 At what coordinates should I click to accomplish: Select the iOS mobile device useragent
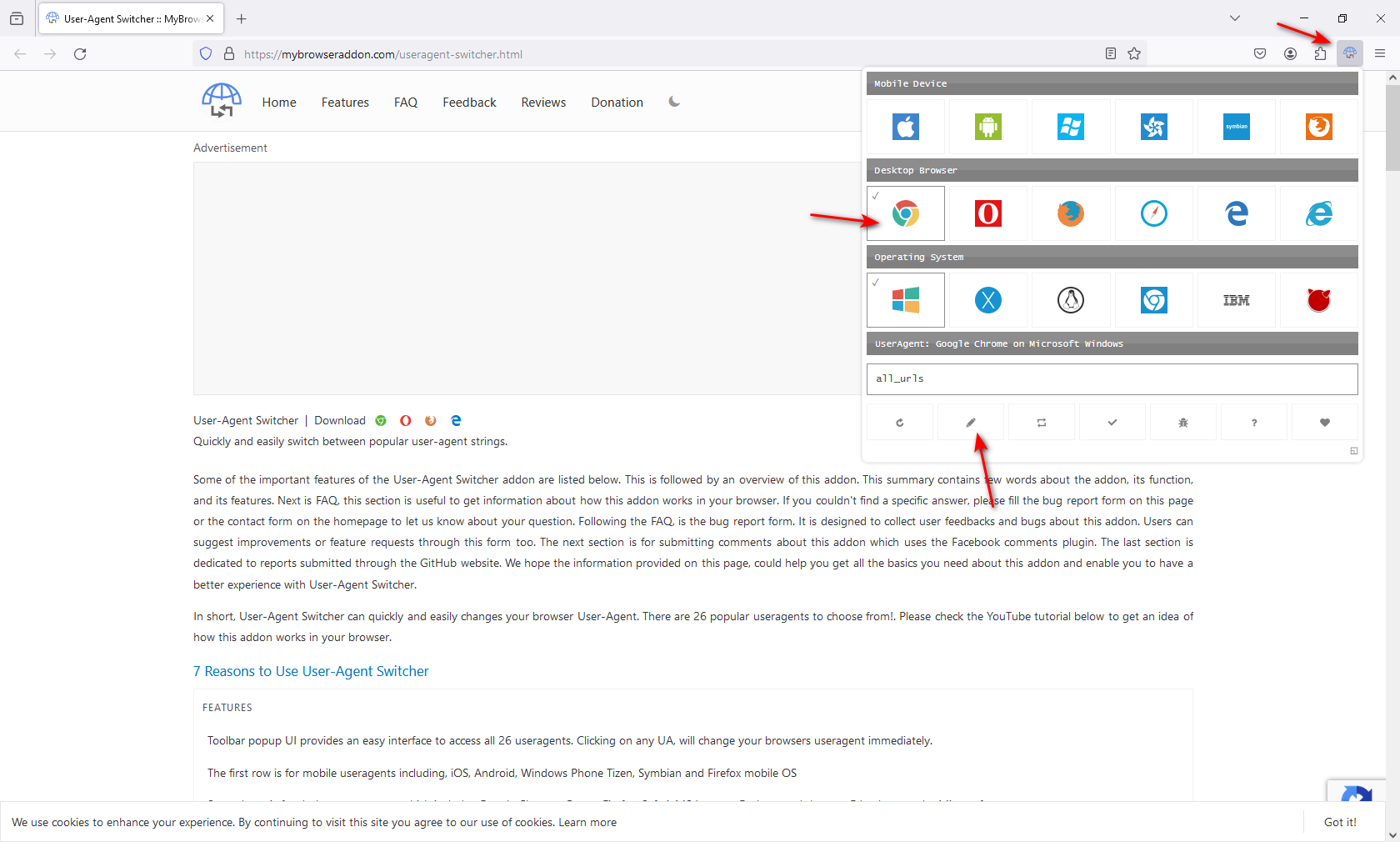point(905,127)
